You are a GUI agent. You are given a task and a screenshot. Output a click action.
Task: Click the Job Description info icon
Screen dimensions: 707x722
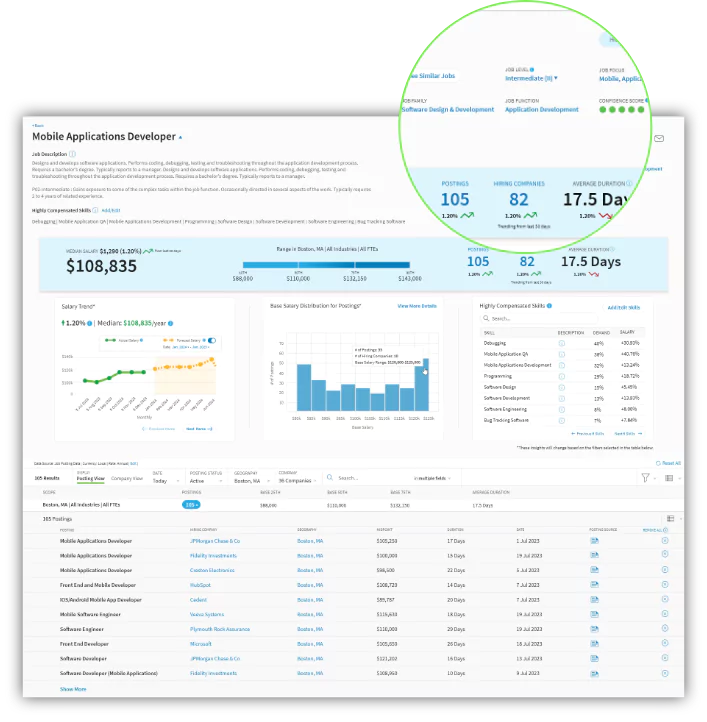(74, 154)
